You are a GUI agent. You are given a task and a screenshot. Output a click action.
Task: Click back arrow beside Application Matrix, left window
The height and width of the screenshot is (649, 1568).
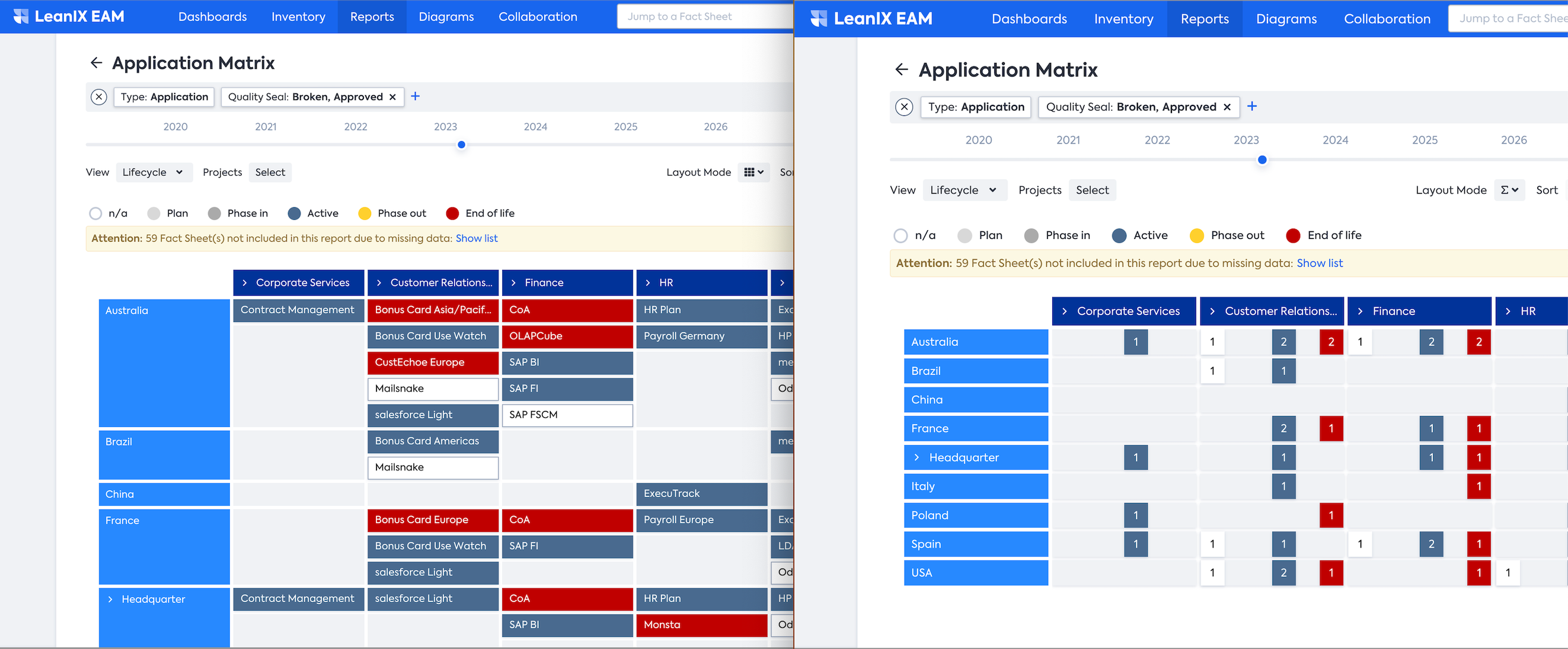click(96, 63)
